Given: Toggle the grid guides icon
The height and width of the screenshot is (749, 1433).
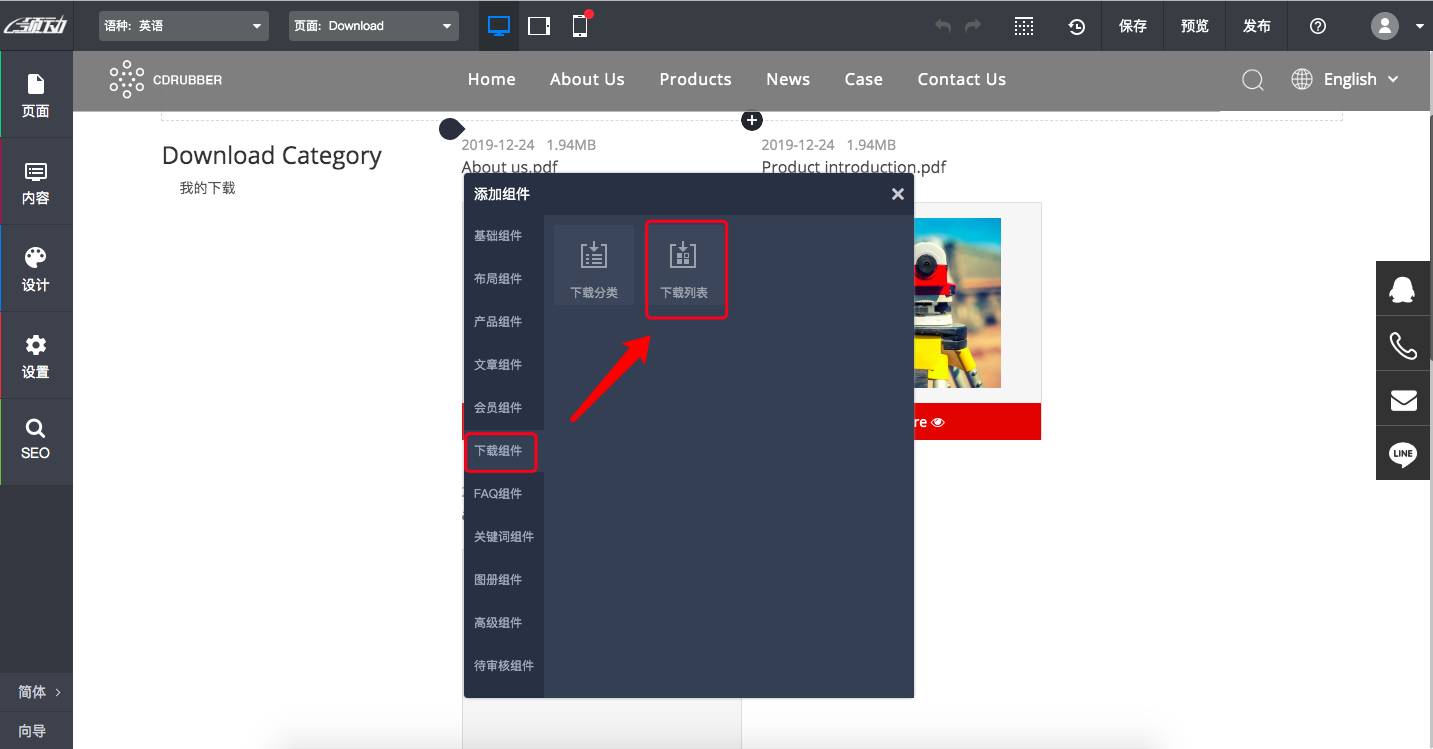Looking at the screenshot, I should 1023,27.
